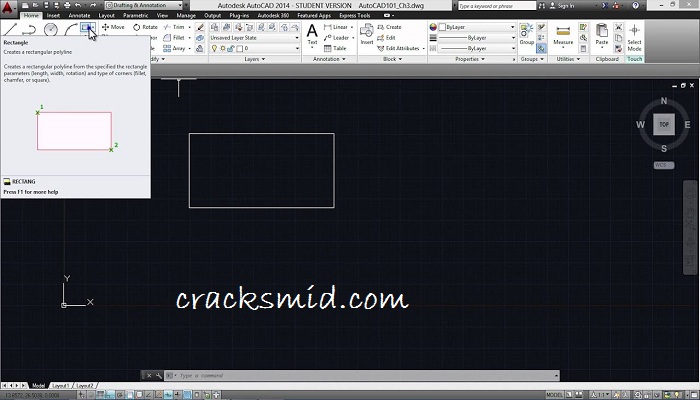This screenshot has width=700, height=400.
Task: Switch to the Annotate ribbon tab
Action: 79,15
